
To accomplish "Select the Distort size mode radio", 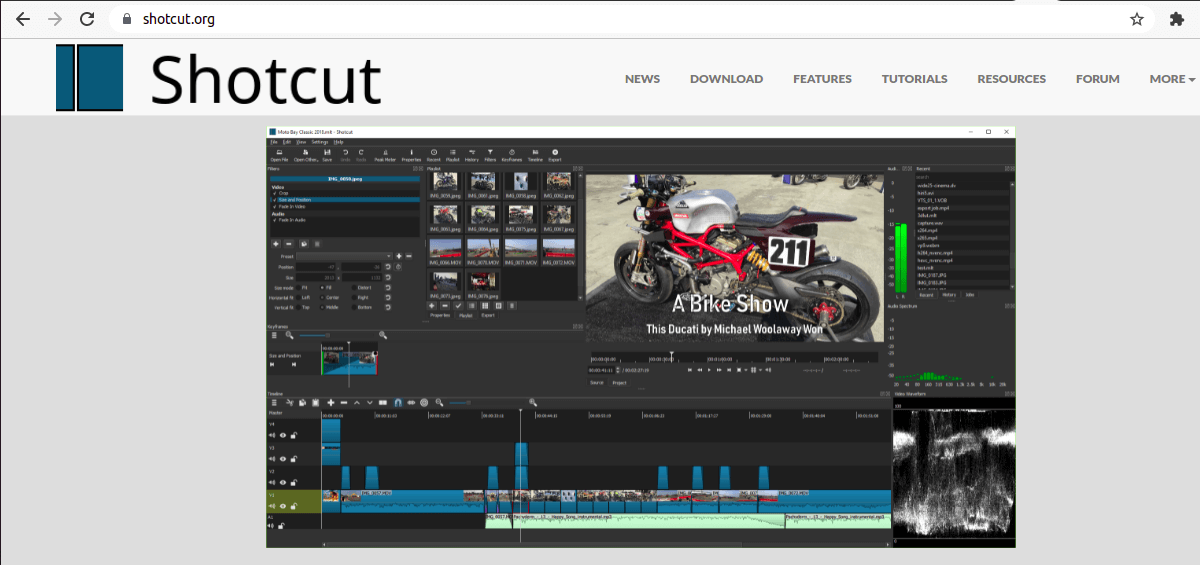I will pos(354,288).
